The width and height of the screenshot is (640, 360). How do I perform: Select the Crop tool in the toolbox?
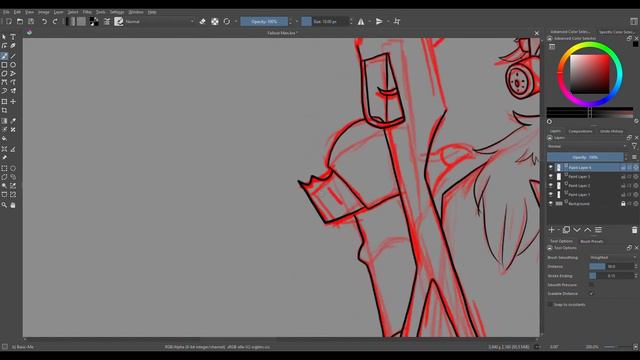coord(4,110)
